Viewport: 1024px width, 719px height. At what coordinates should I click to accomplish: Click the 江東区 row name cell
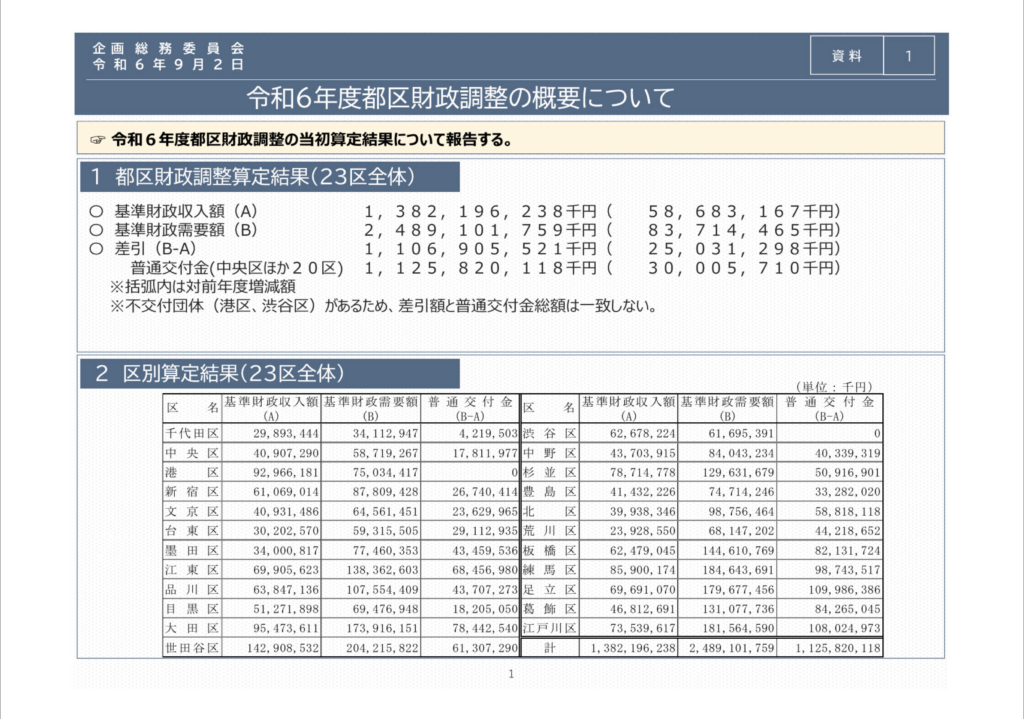click(192, 570)
